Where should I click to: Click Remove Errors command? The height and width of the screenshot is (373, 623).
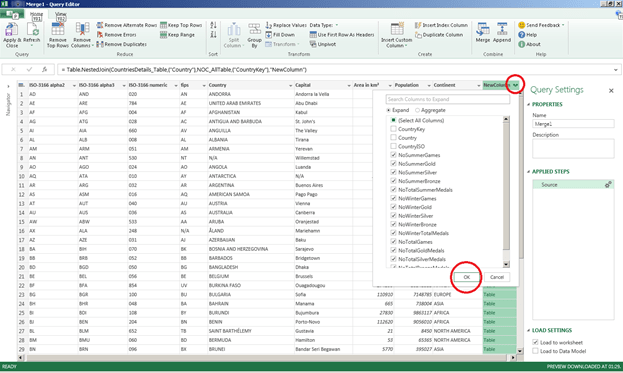[116, 35]
